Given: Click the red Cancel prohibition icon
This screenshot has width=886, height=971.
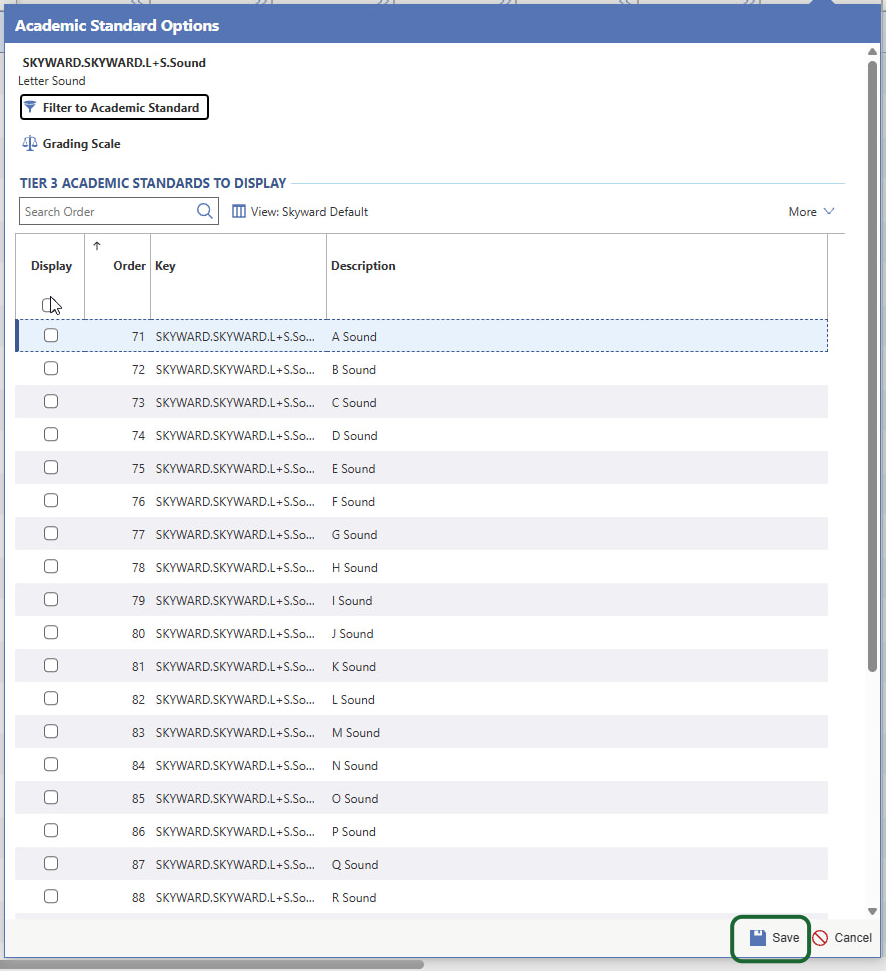Looking at the screenshot, I should [x=820, y=938].
